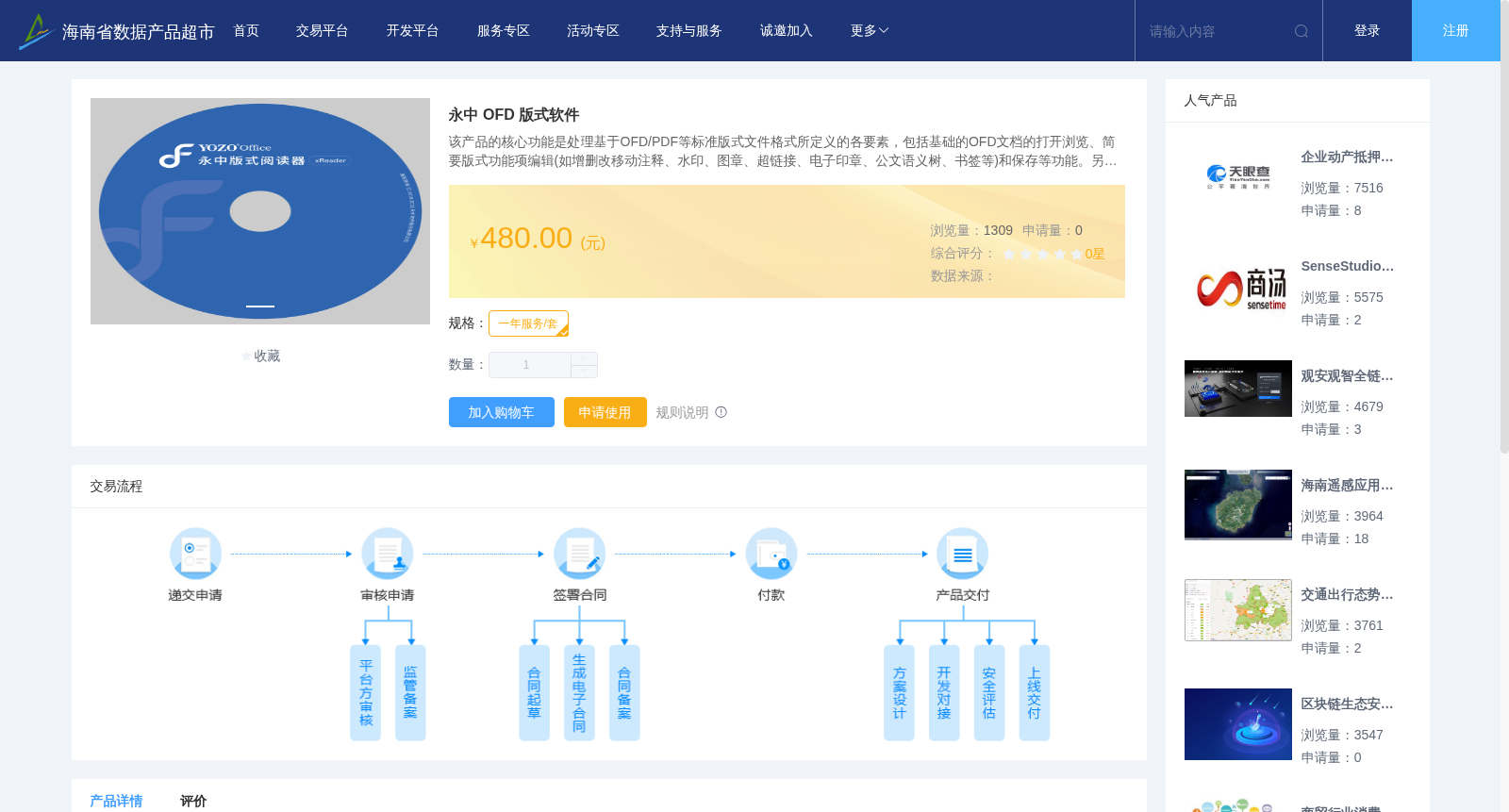Open the 诚邀加入 nav item
Screen dimensions: 1509x812
coord(787,31)
